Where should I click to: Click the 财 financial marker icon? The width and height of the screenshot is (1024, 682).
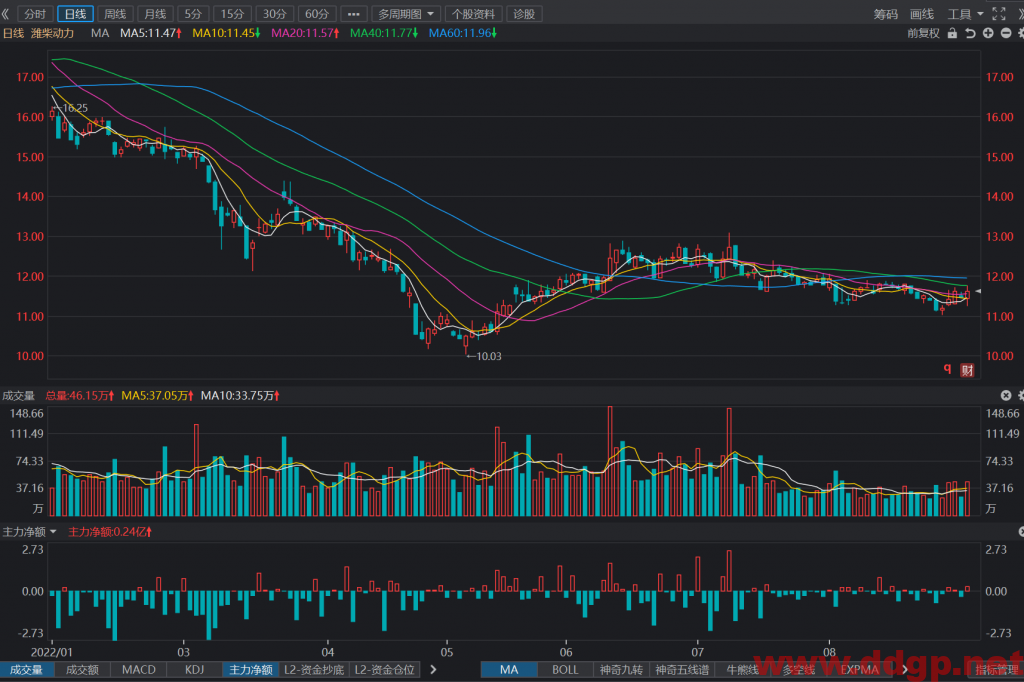pyautogui.click(x=967, y=370)
